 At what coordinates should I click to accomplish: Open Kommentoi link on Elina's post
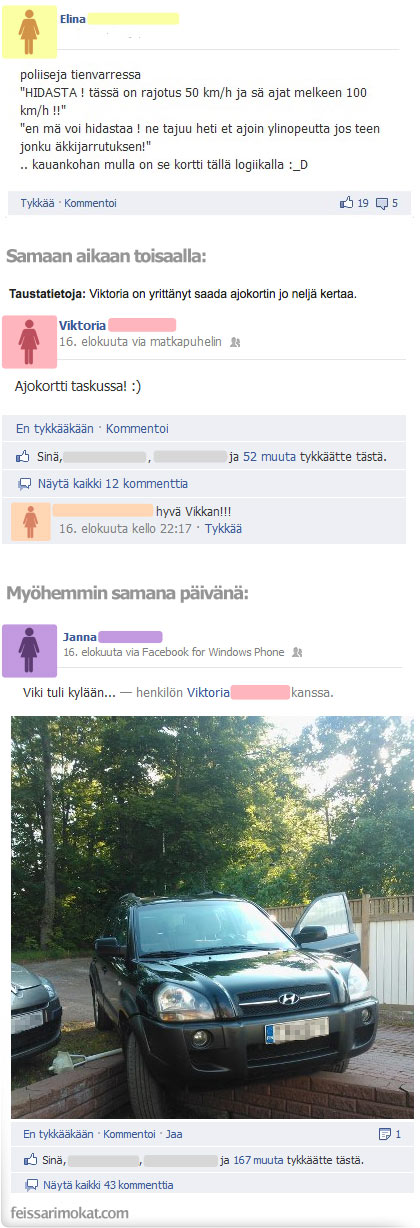point(91,203)
